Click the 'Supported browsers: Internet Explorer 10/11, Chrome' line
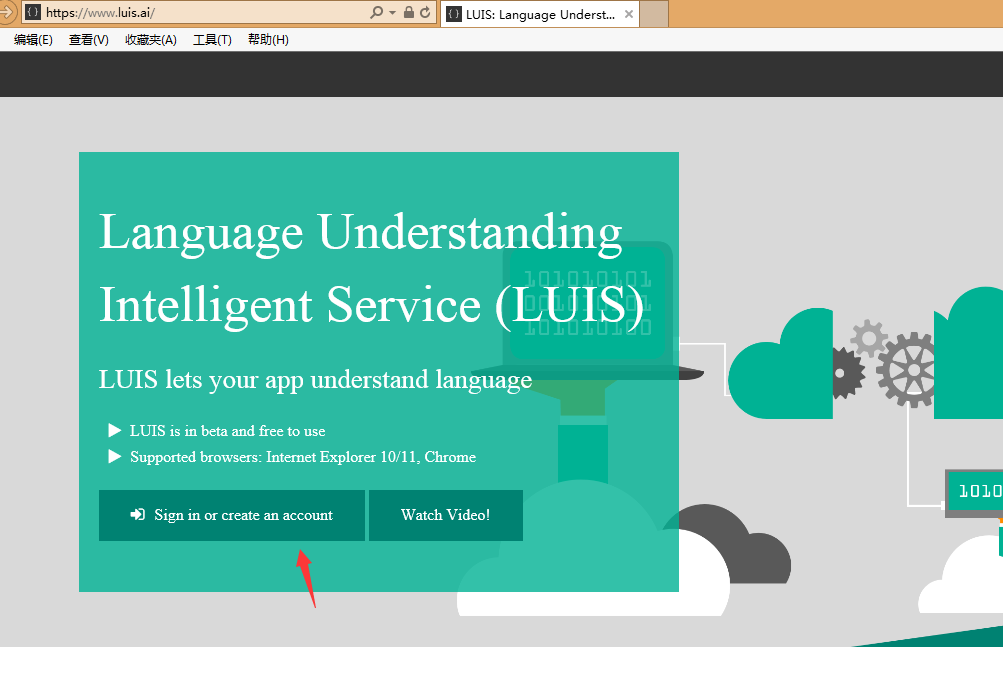This screenshot has width=1003, height=700. point(303,457)
